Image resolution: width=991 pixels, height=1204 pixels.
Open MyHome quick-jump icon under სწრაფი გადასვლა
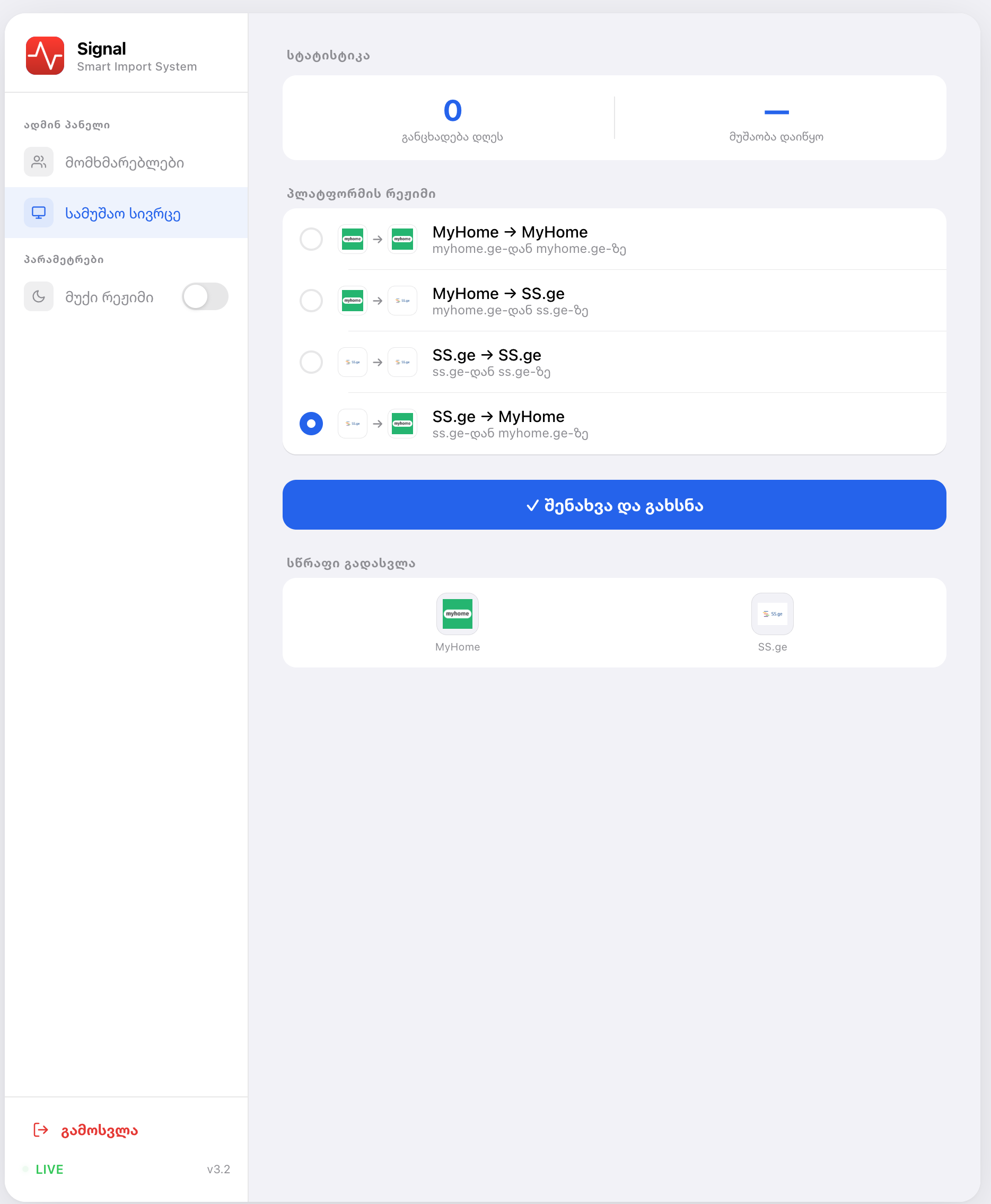click(x=458, y=614)
